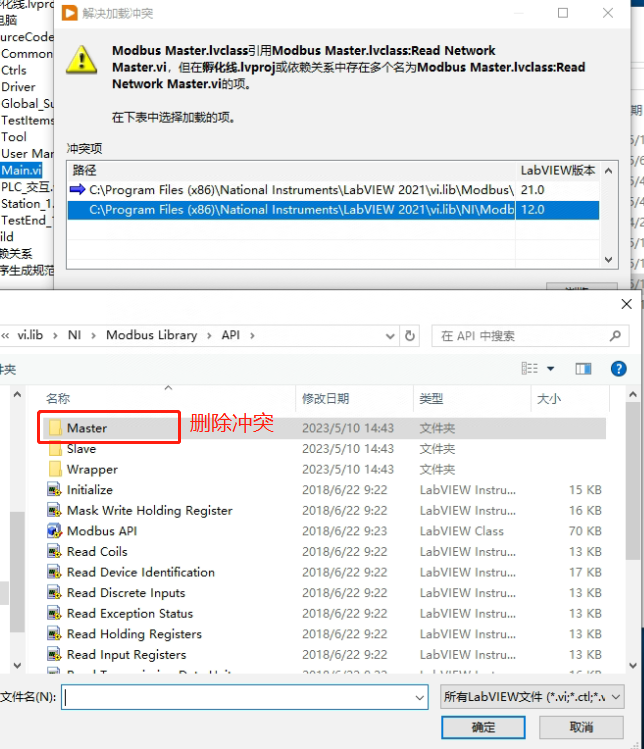The height and width of the screenshot is (749, 644).
Task: Toggle the preview pane icon
Action: coord(583,369)
